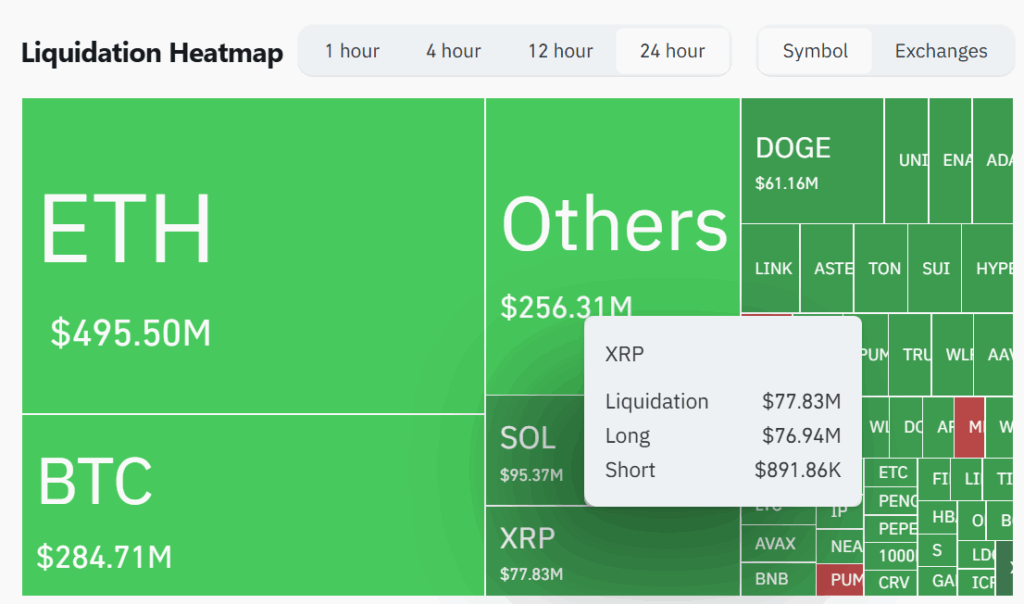Open the BNB heatmap tile
This screenshot has height=604, width=1024.
coord(778,579)
